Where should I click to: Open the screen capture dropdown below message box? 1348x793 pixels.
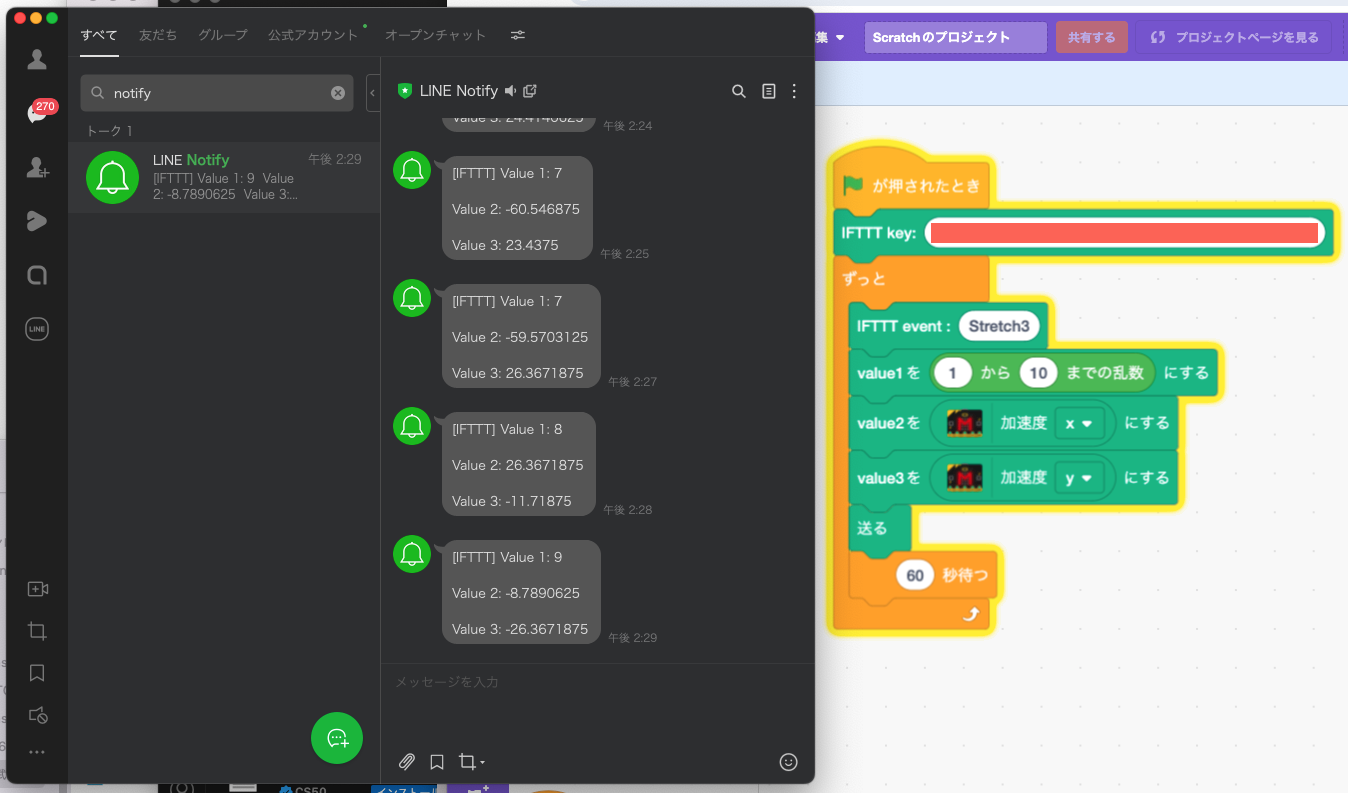[x=472, y=762]
